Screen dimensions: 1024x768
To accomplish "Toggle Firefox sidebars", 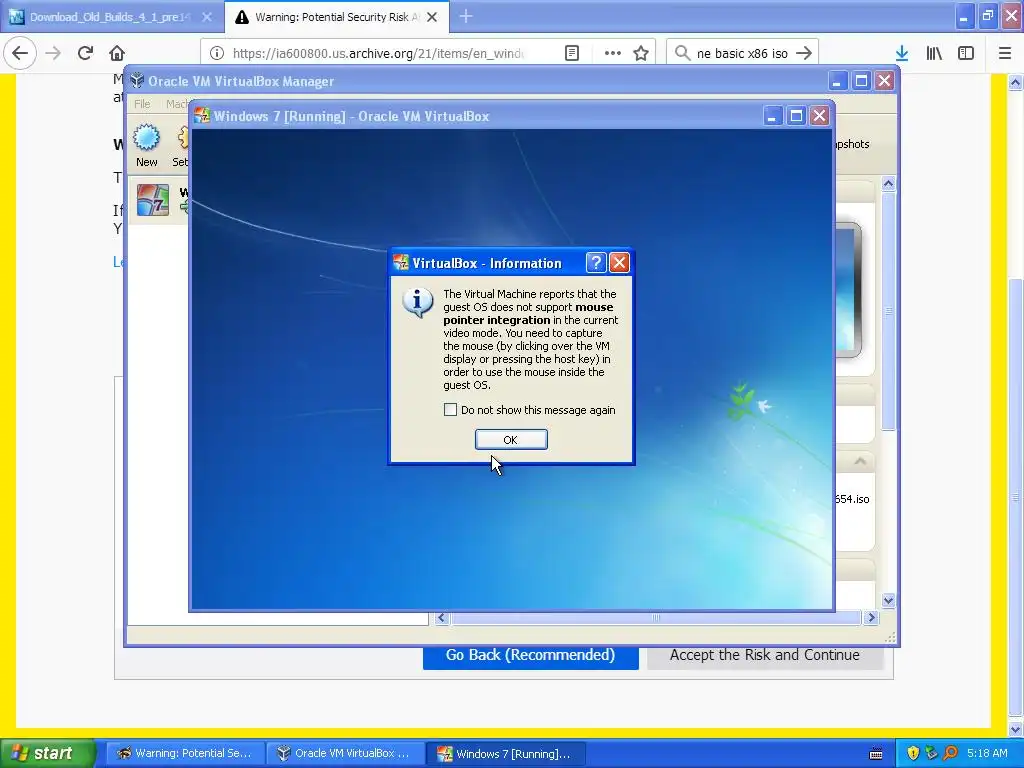I will [x=966, y=53].
